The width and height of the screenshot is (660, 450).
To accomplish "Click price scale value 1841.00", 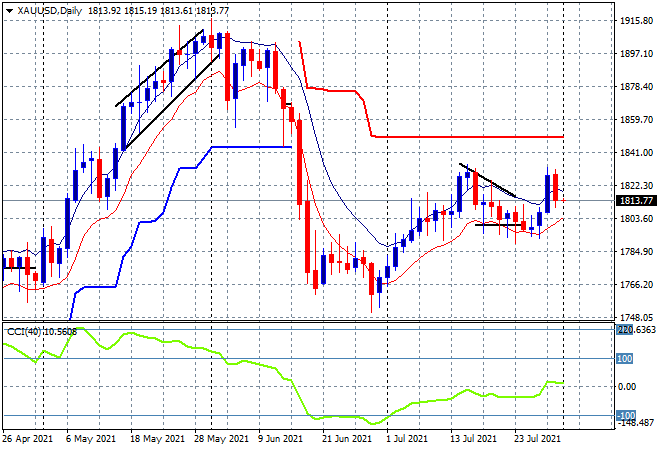I will pyautogui.click(x=636, y=152).
